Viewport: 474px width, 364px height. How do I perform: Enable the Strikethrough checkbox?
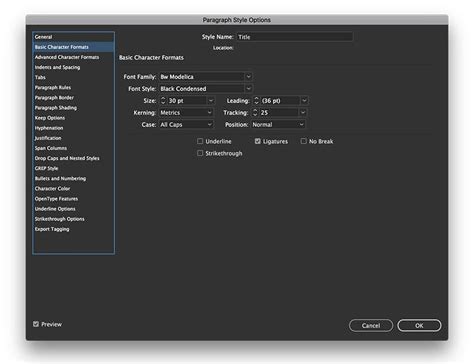point(200,153)
